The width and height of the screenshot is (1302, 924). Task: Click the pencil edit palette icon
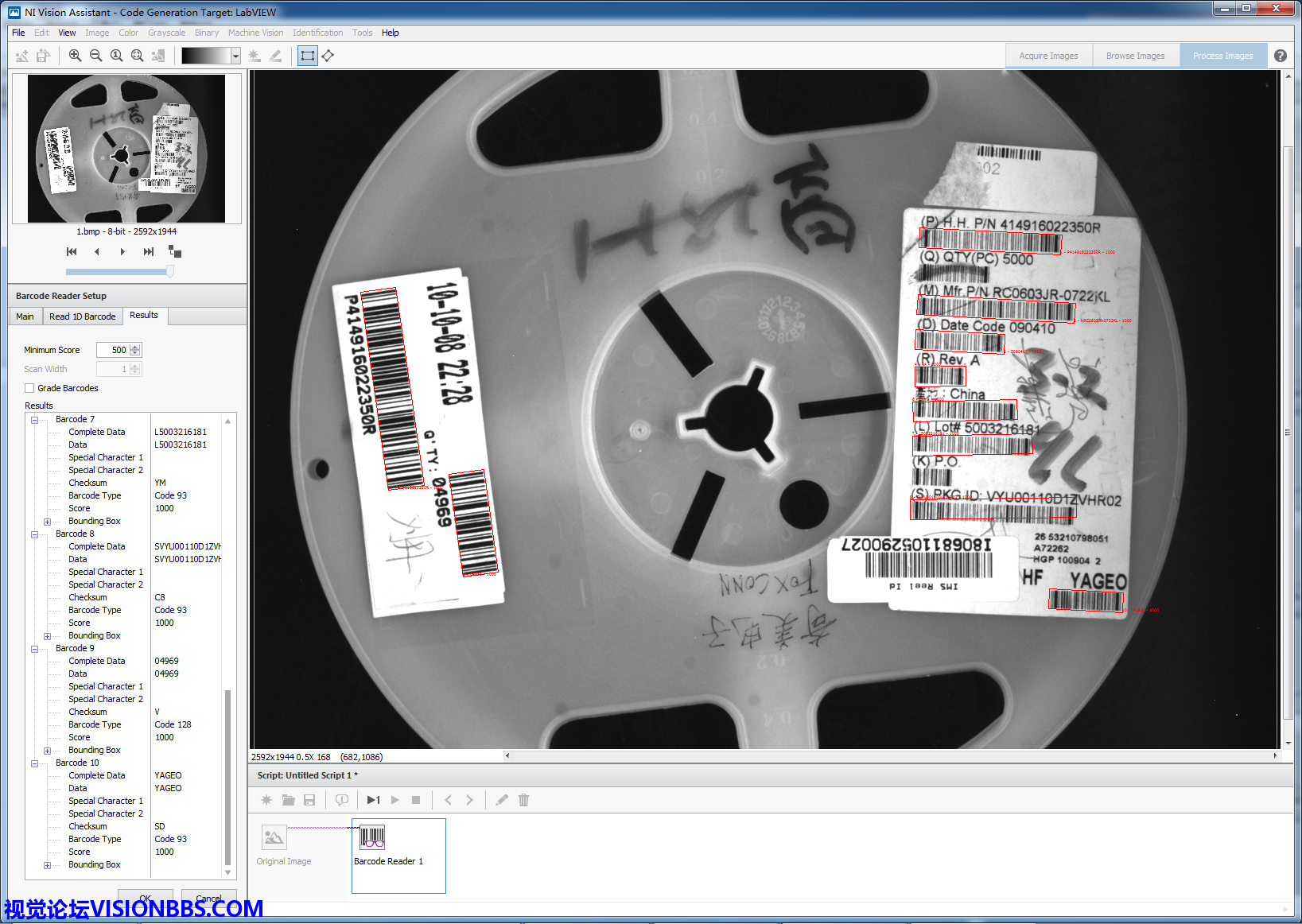click(275, 56)
